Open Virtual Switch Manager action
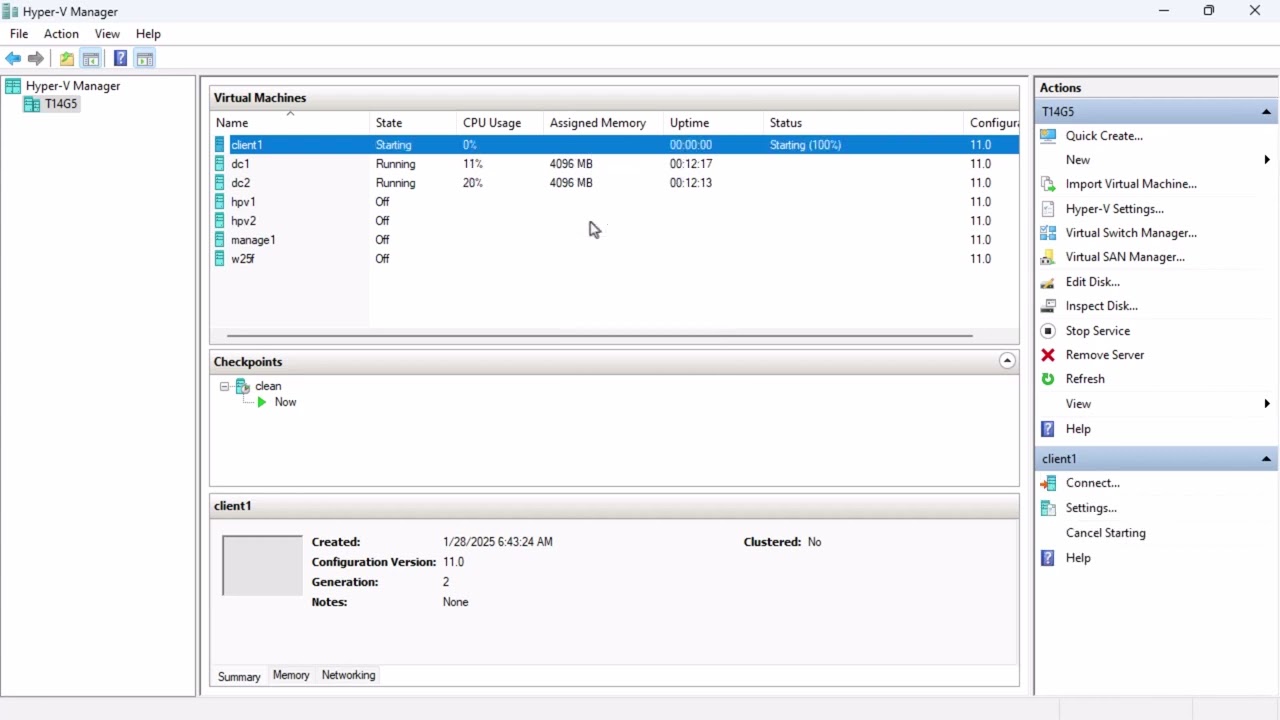Viewport: 1280px width, 720px height. (1131, 233)
